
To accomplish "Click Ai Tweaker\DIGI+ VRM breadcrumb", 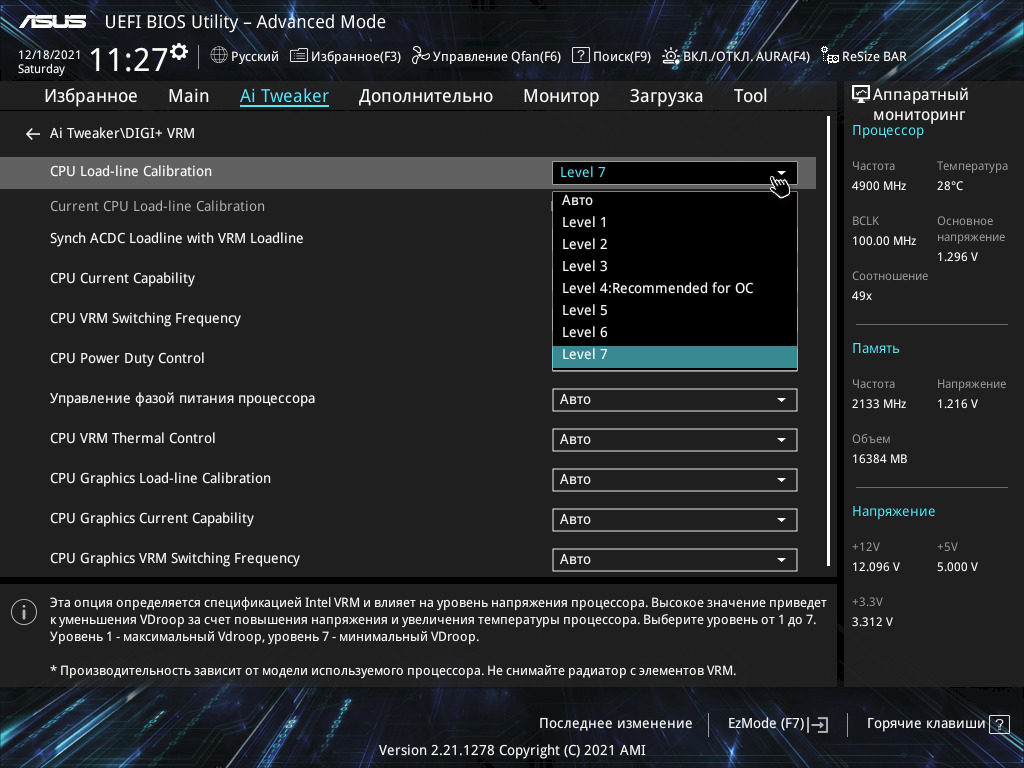I will (x=122, y=133).
